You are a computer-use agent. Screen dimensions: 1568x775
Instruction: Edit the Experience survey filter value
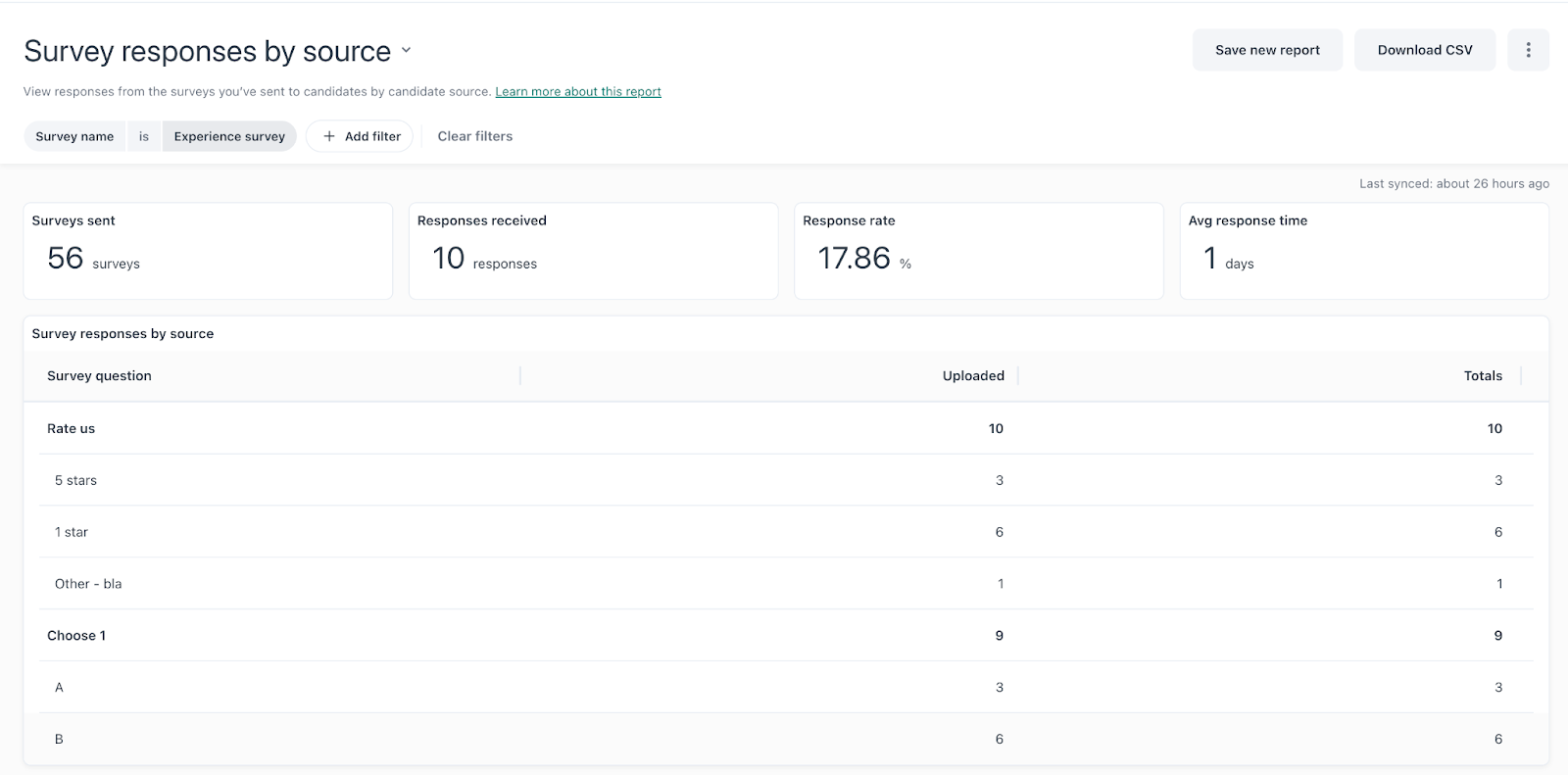[229, 136]
